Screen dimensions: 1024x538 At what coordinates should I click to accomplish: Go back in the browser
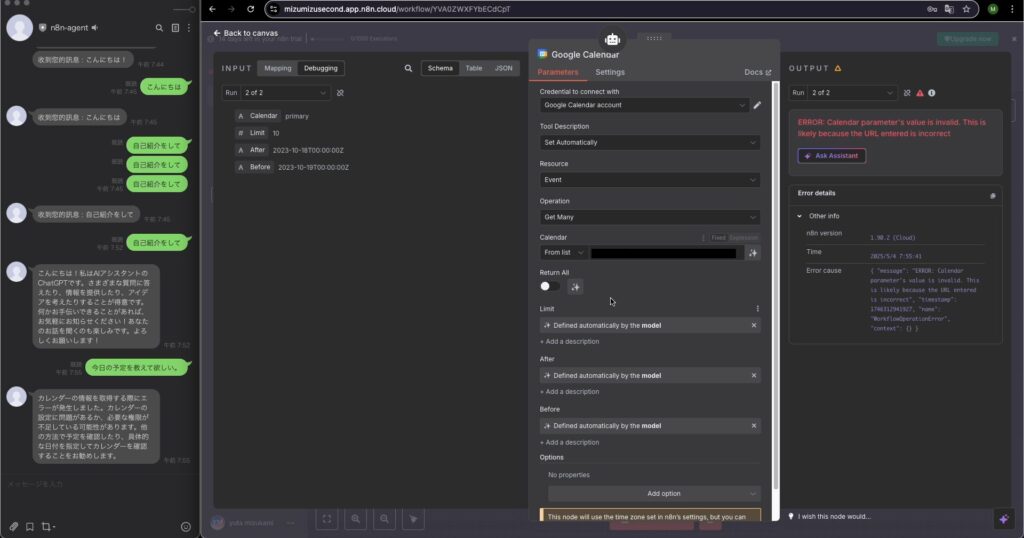[x=212, y=9]
